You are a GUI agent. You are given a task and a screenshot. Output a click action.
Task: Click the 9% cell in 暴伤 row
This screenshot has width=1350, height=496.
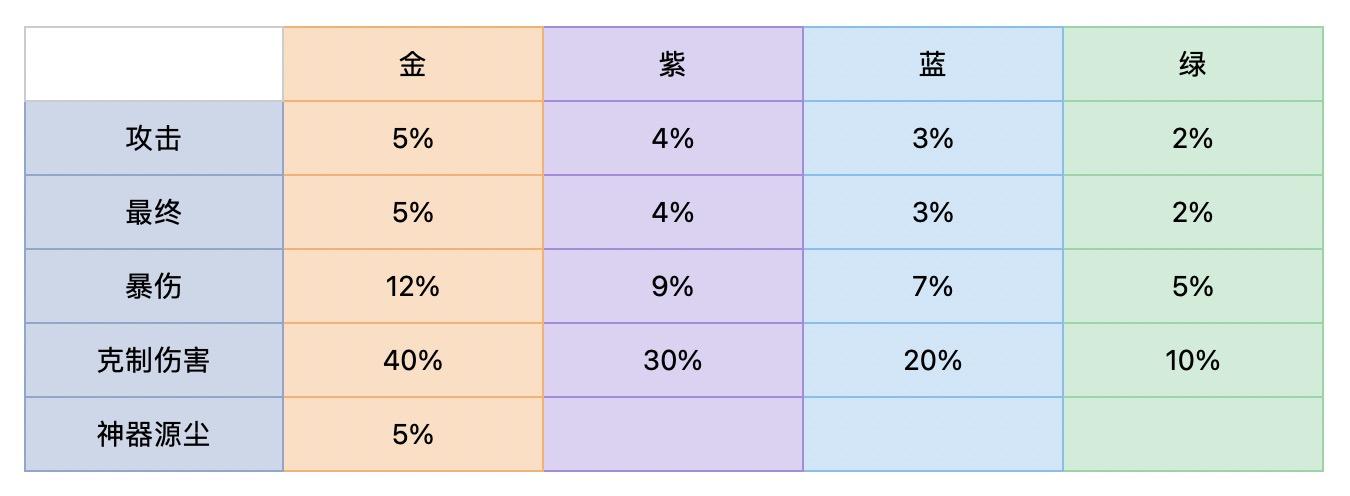673,286
